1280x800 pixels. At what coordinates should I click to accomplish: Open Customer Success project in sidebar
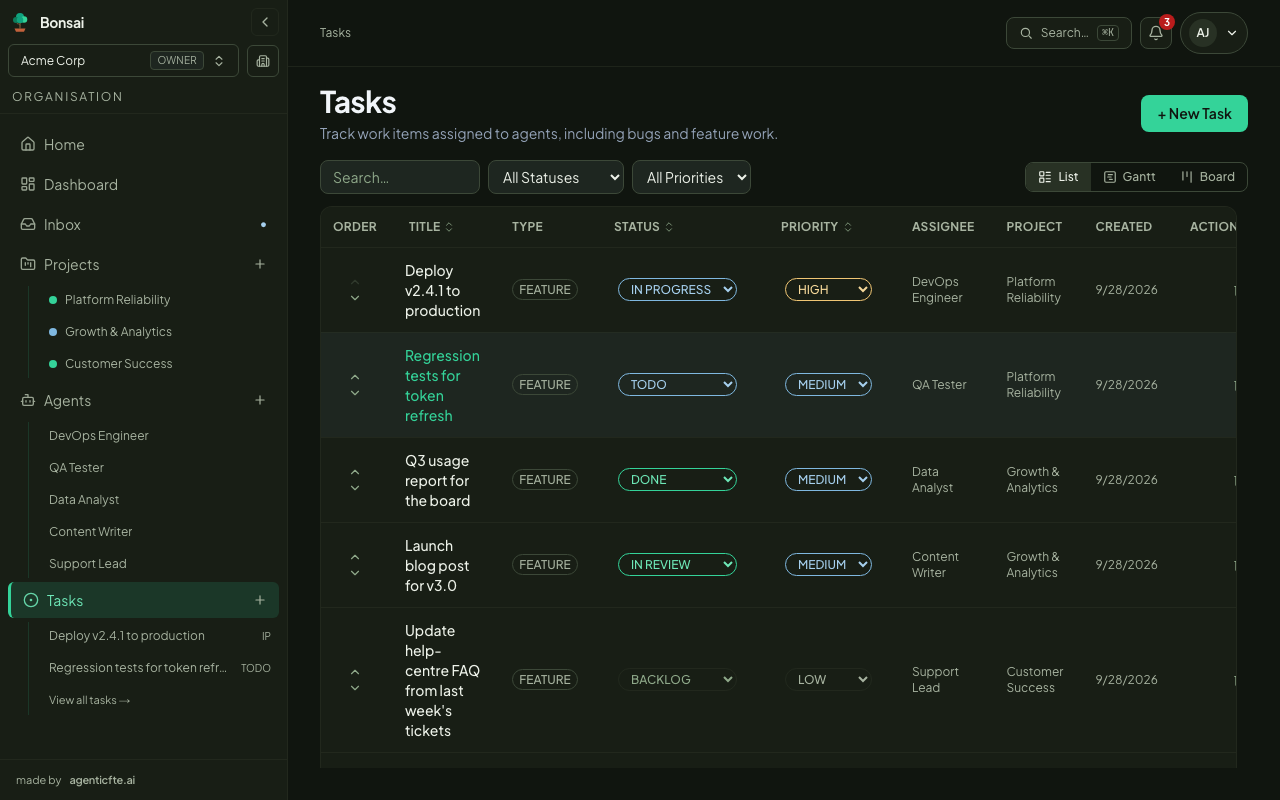click(118, 364)
